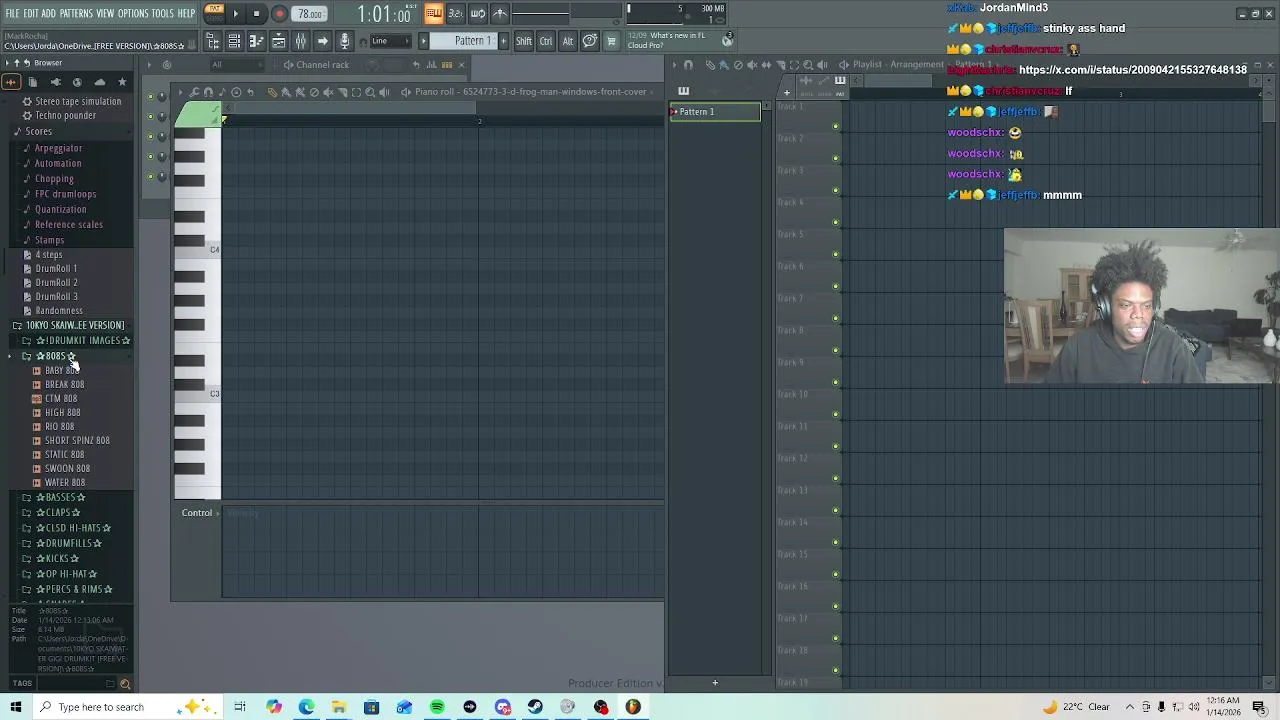Open the PATTERNS menu
This screenshot has height=720, width=1280.
76,14
